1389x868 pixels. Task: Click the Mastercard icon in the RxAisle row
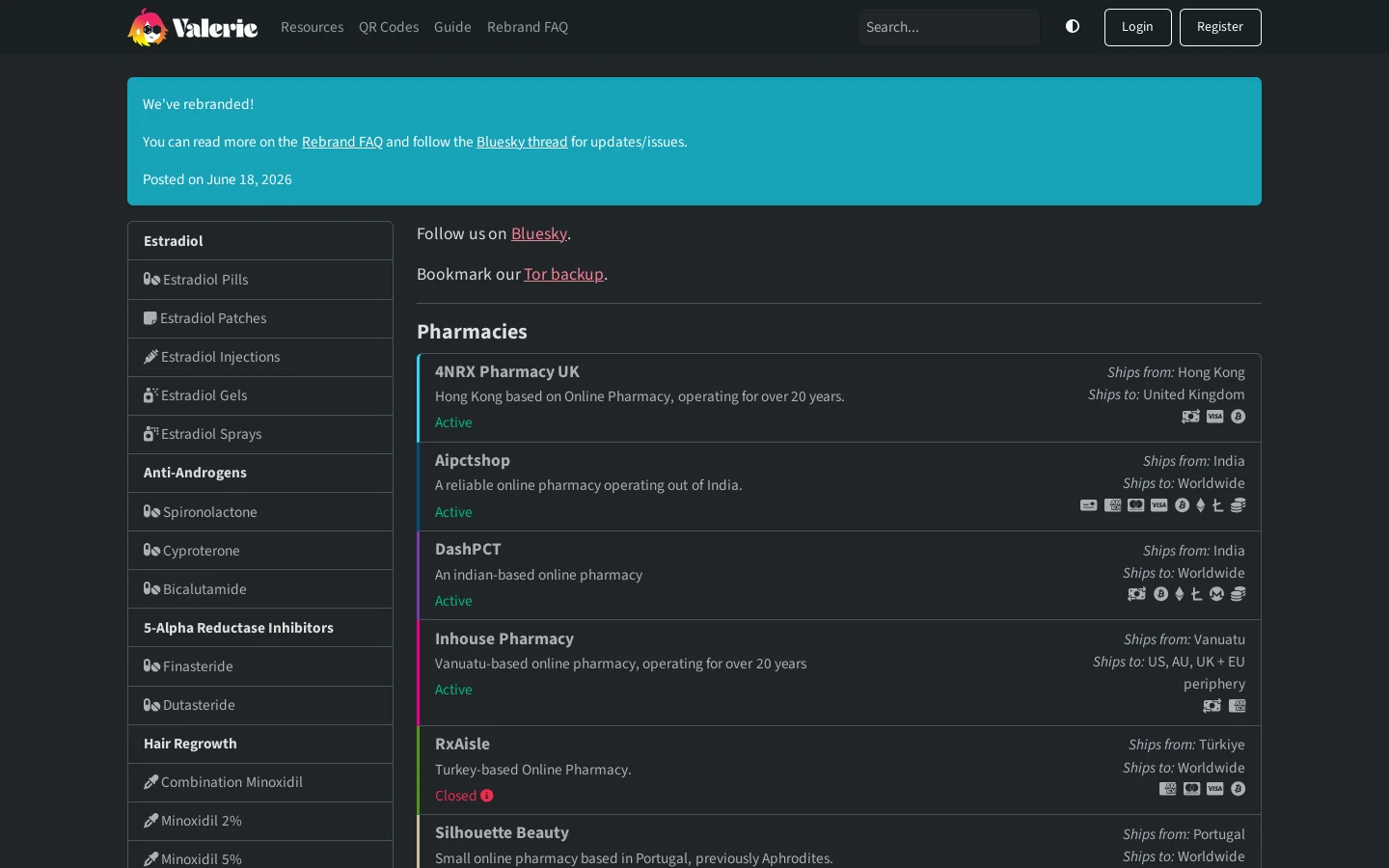click(1192, 789)
